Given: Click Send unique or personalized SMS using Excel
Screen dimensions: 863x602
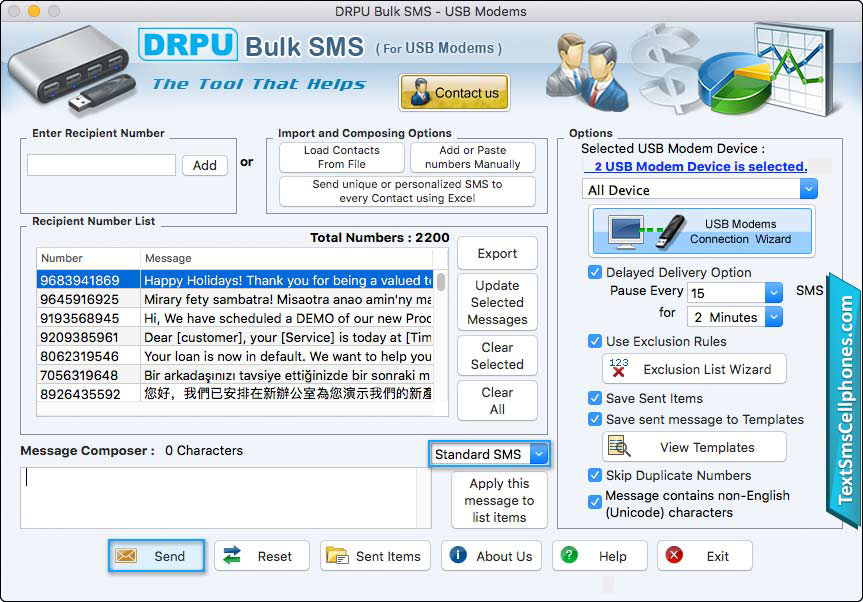Looking at the screenshot, I should (407, 191).
